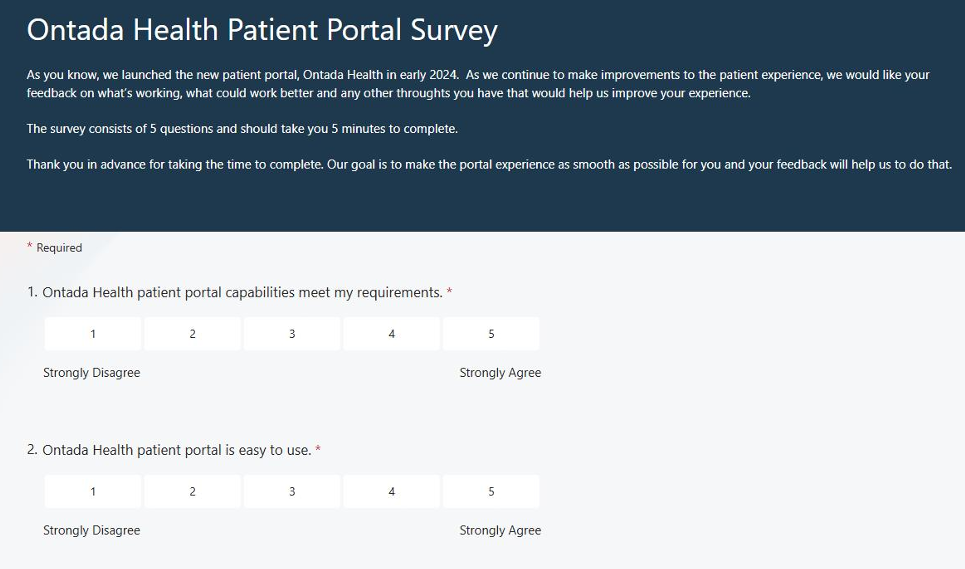The height and width of the screenshot is (569, 965).
Task: Pick rating 3 for easy to use question
Action: (x=292, y=491)
